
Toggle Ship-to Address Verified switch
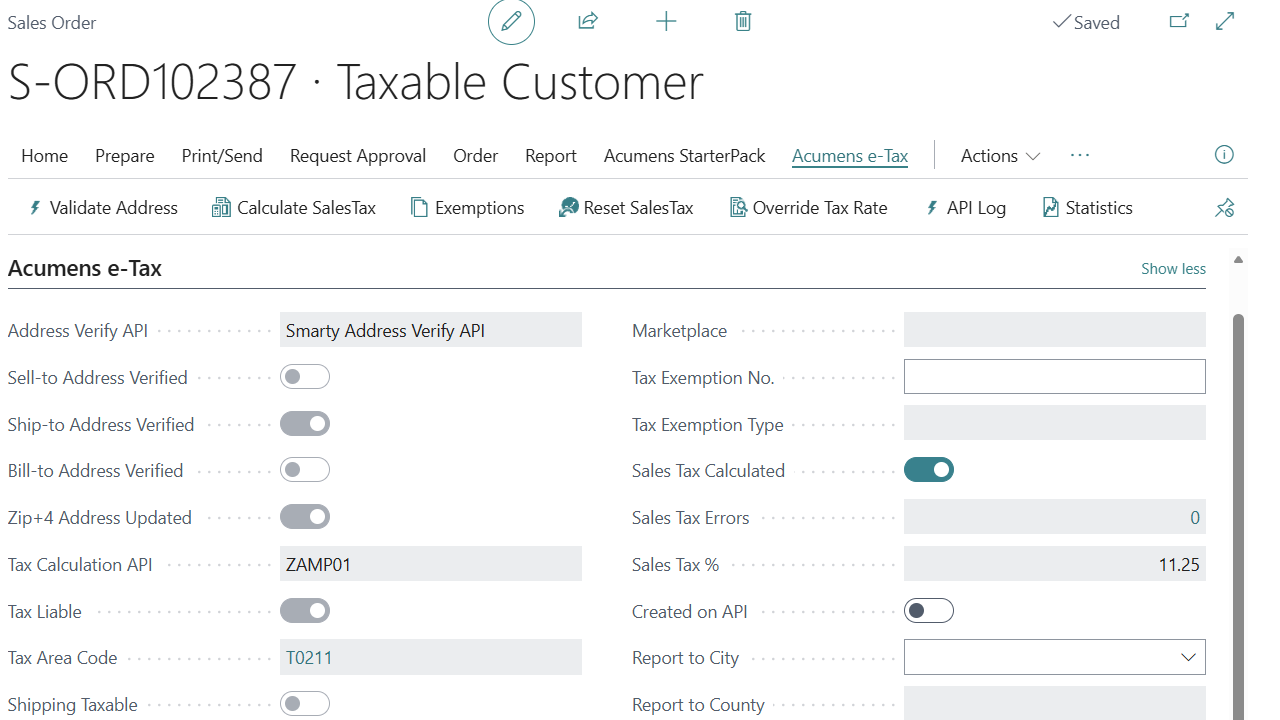tap(305, 424)
